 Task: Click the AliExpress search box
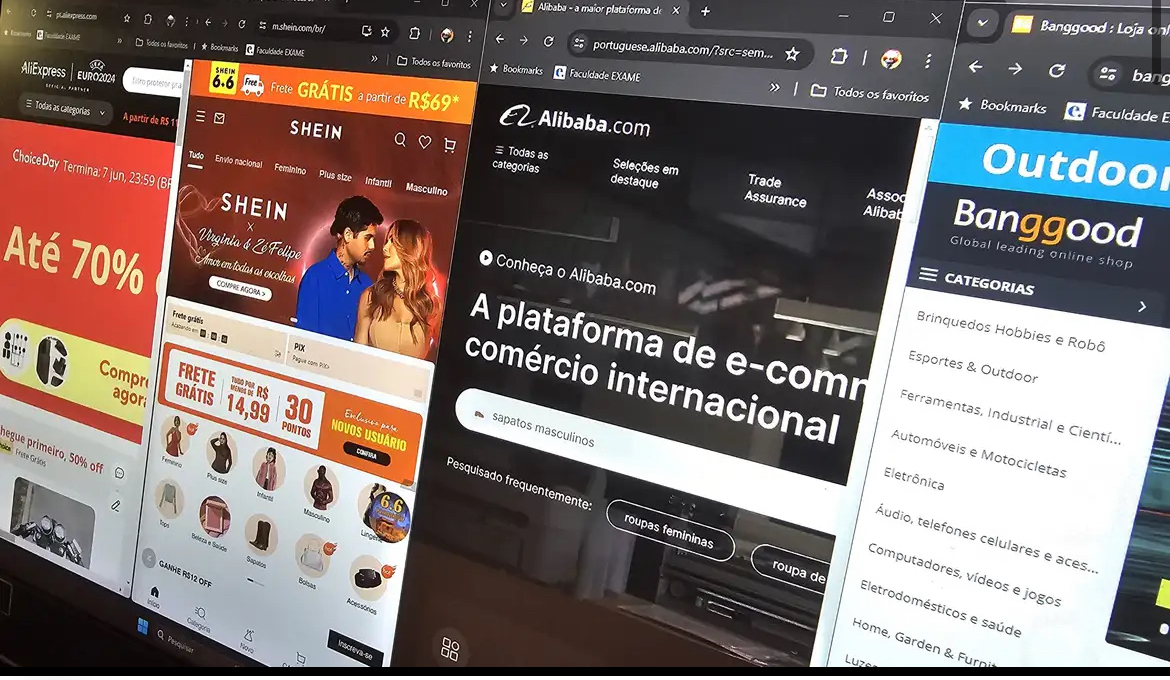coord(153,82)
